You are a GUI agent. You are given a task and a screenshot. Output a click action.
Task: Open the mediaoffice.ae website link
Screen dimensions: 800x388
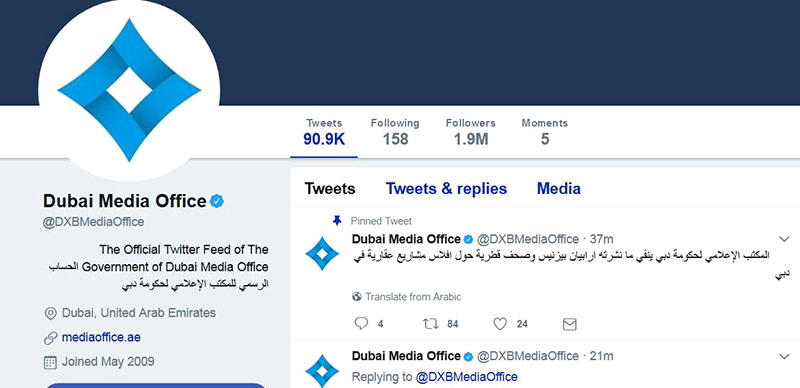tap(101, 337)
